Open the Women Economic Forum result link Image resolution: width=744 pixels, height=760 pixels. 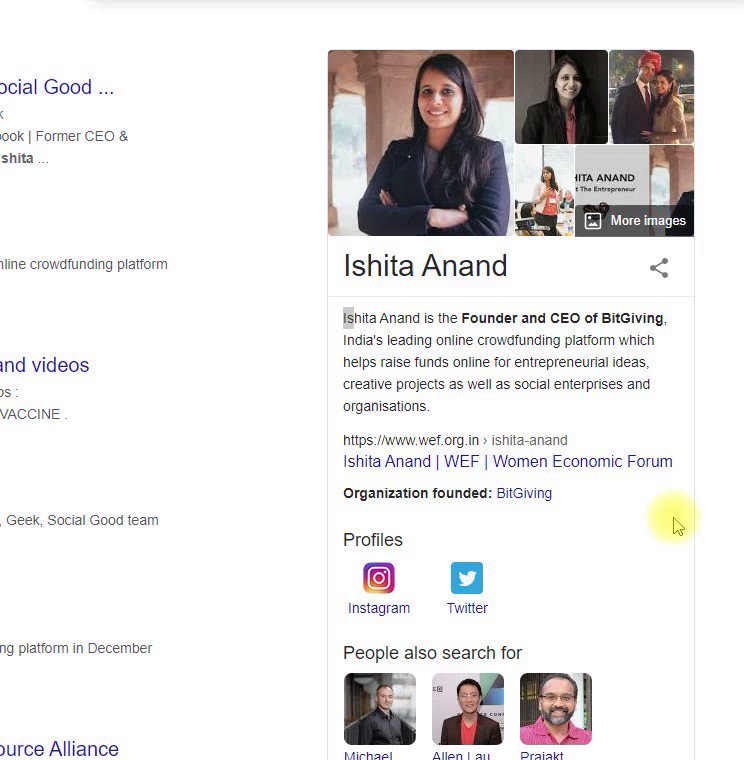coord(508,461)
